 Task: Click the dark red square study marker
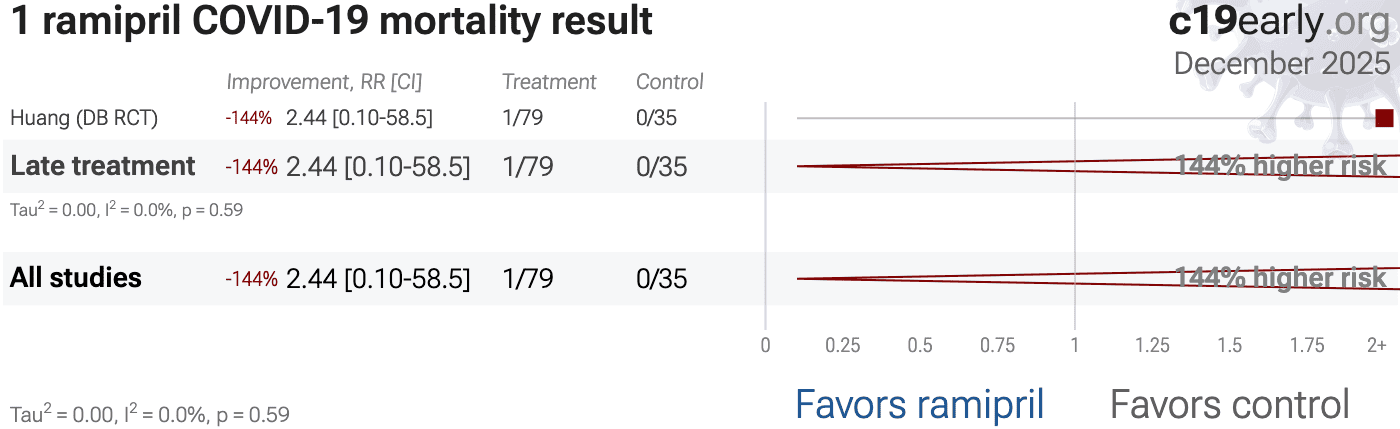(x=1384, y=118)
